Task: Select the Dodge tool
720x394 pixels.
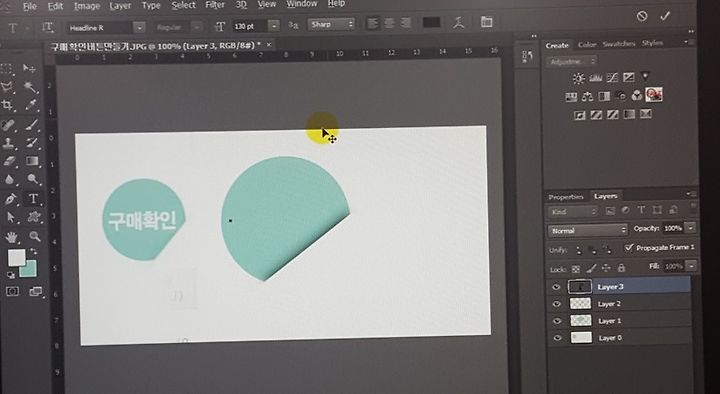Action: tap(33, 179)
